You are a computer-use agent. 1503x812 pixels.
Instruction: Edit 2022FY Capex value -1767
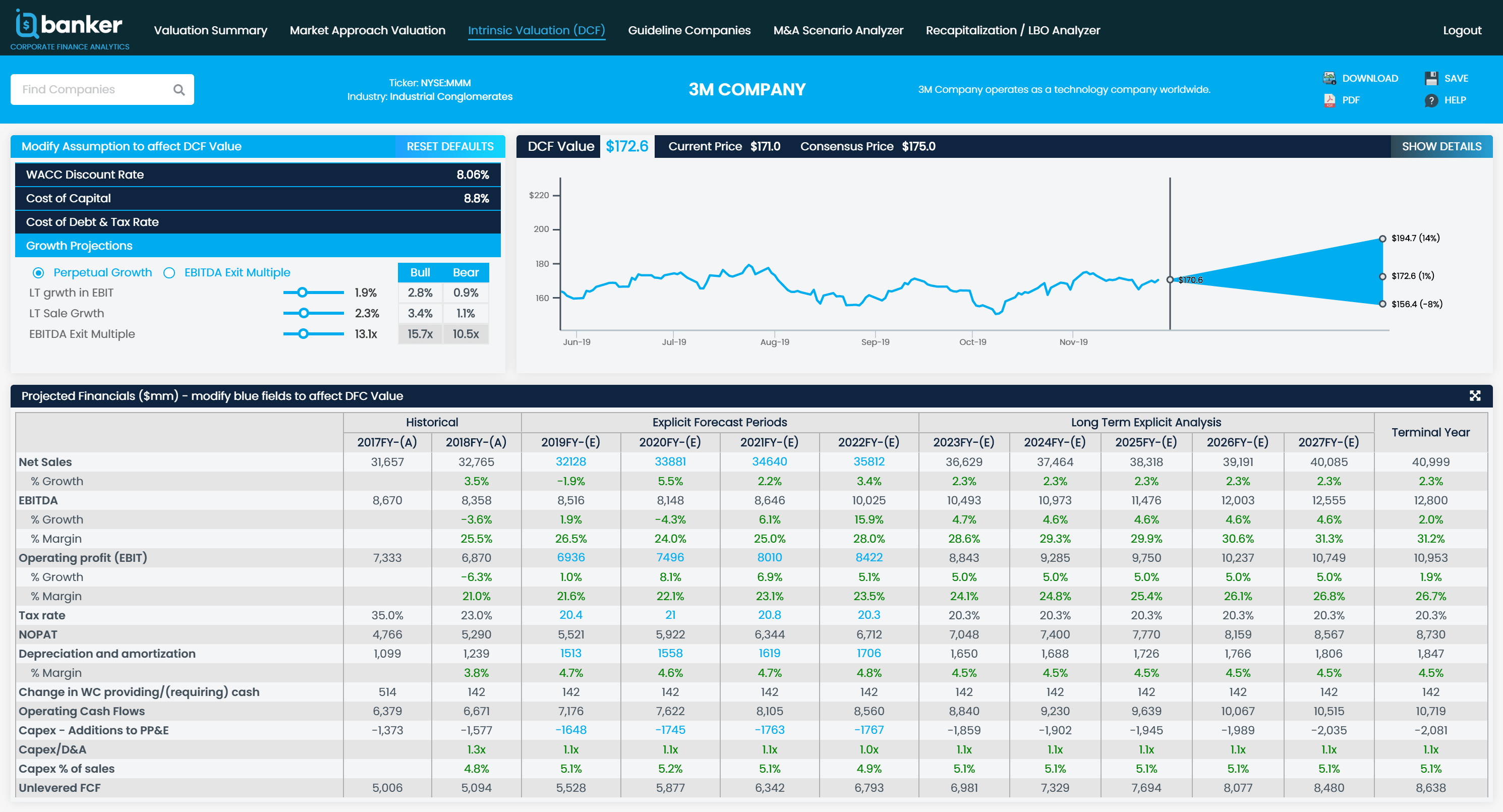869,730
